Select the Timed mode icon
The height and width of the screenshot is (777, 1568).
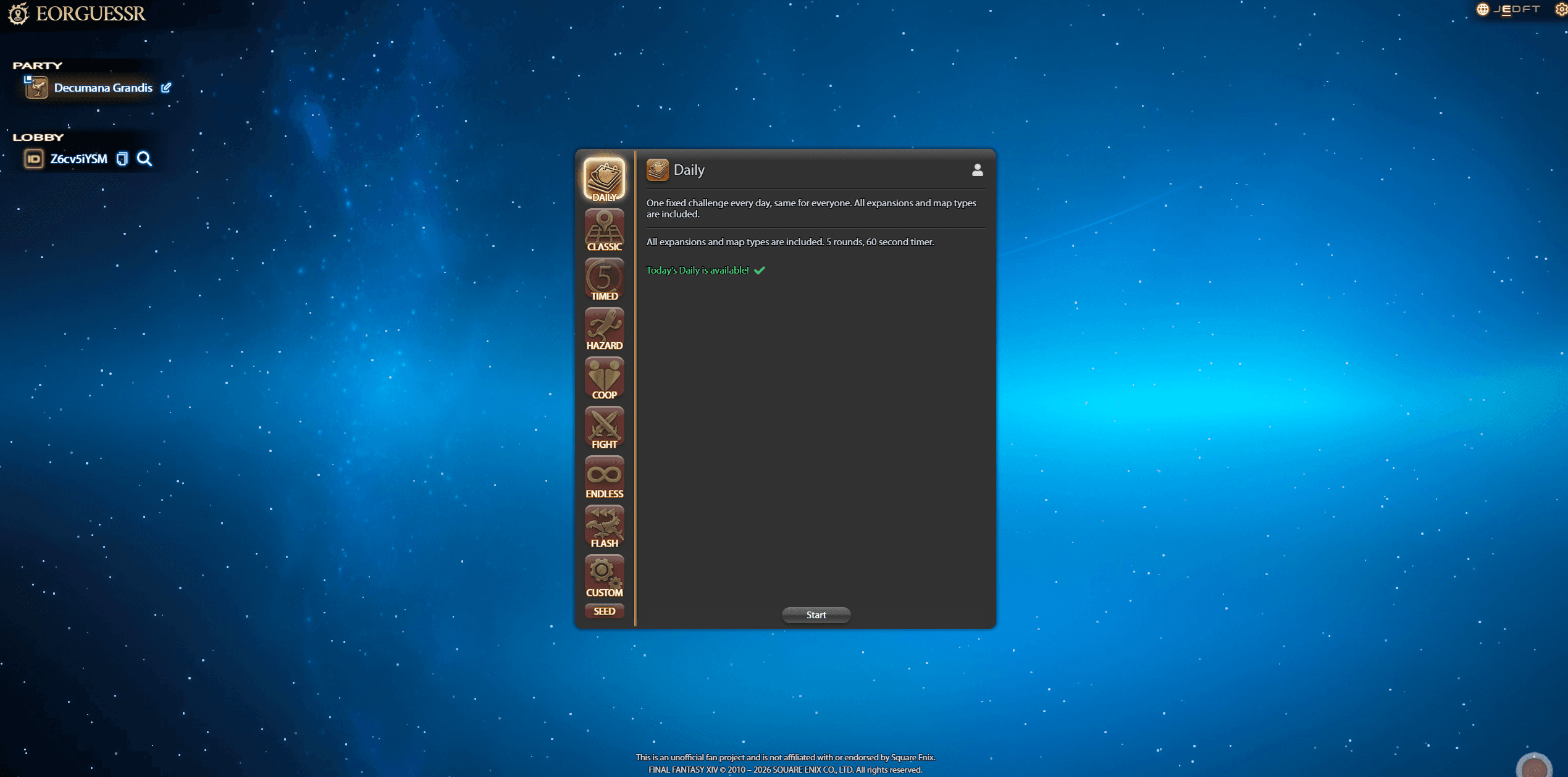click(604, 279)
